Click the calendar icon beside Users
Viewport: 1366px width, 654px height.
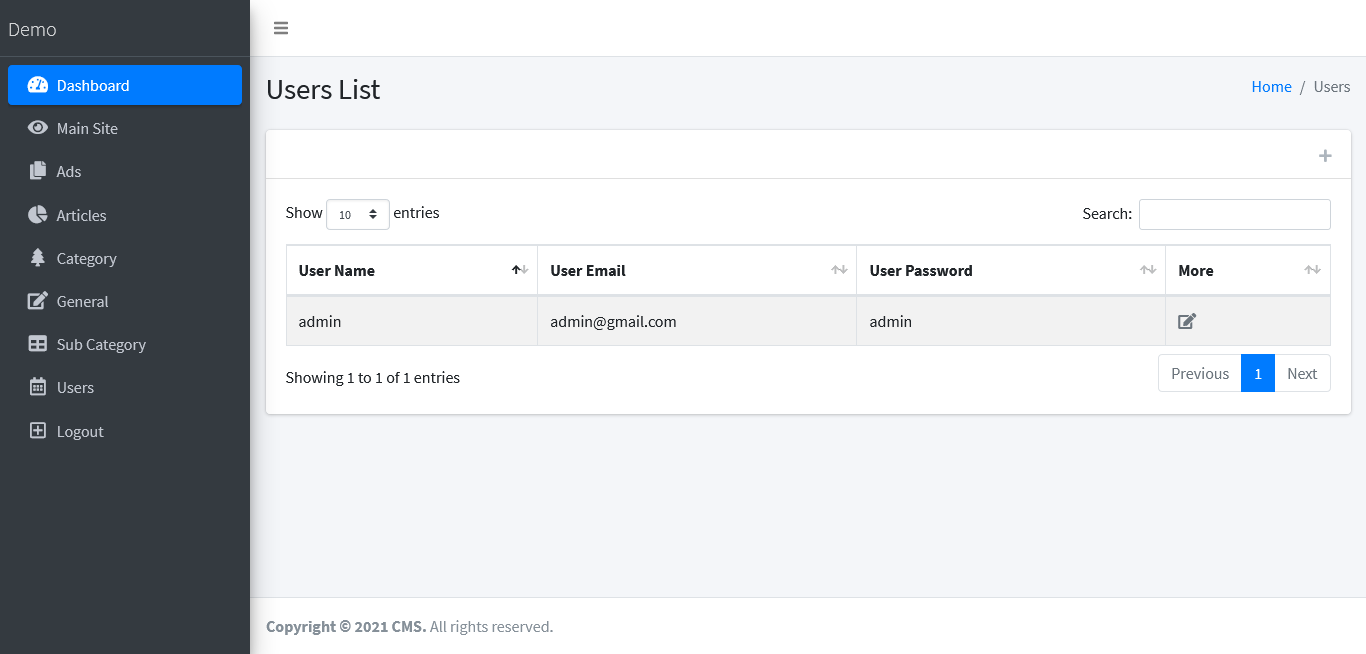click(x=38, y=387)
